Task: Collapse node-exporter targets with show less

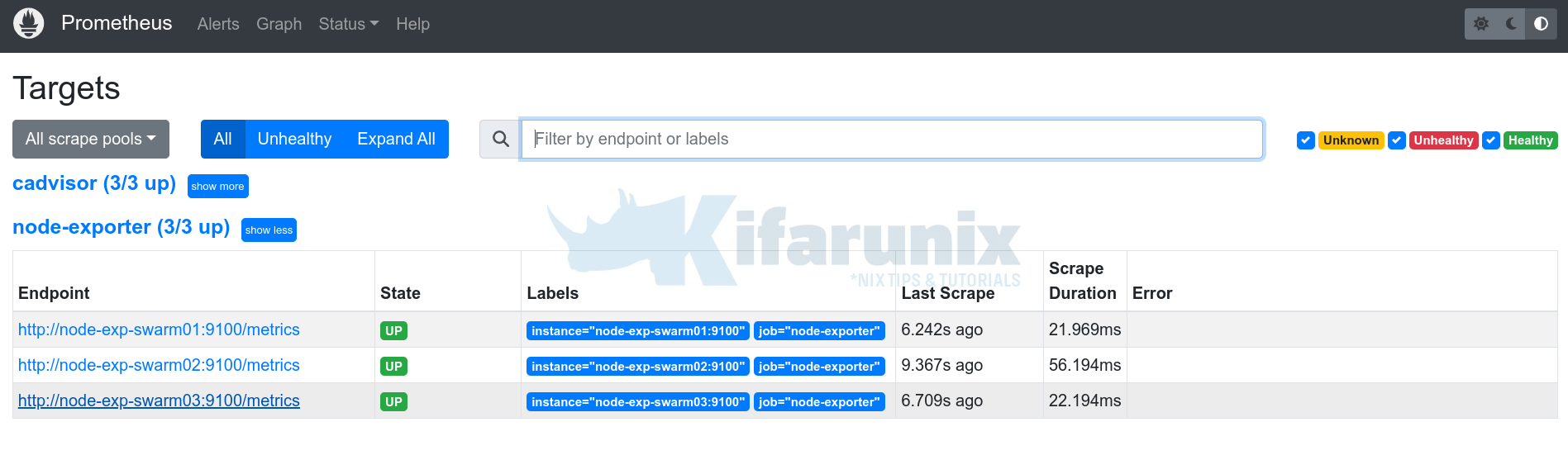Action: coord(269,230)
